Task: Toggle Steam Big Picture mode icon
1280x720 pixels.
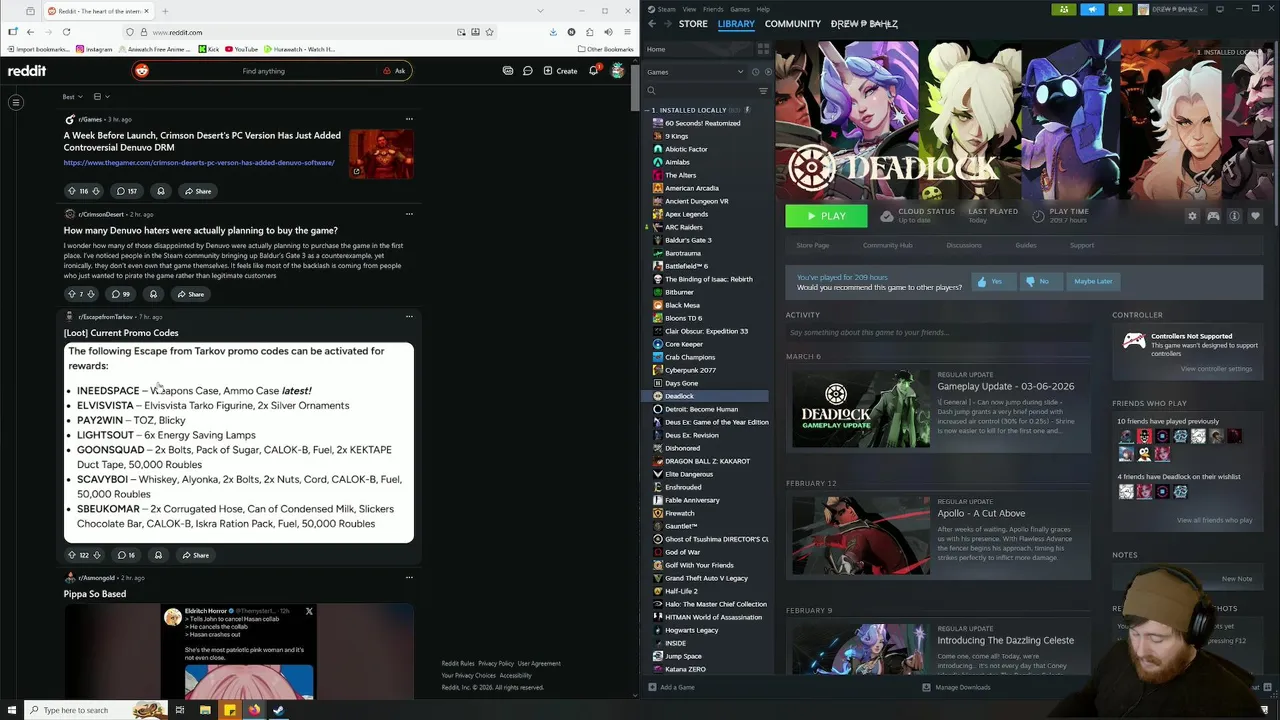Action: (x=1219, y=9)
